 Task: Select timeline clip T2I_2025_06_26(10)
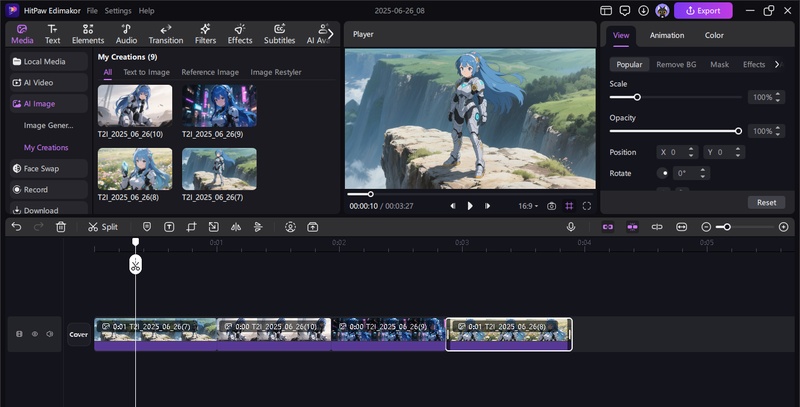pyautogui.click(x=274, y=334)
